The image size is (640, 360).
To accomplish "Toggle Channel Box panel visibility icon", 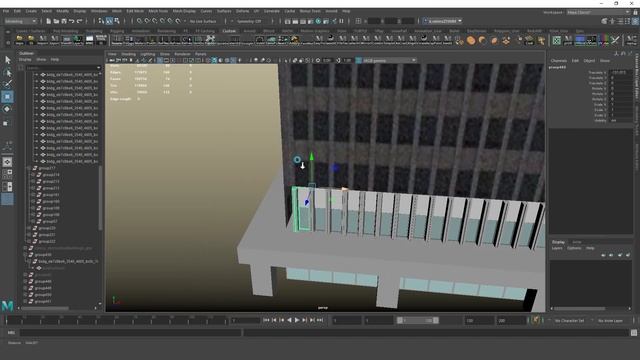I will click(x=635, y=21).
